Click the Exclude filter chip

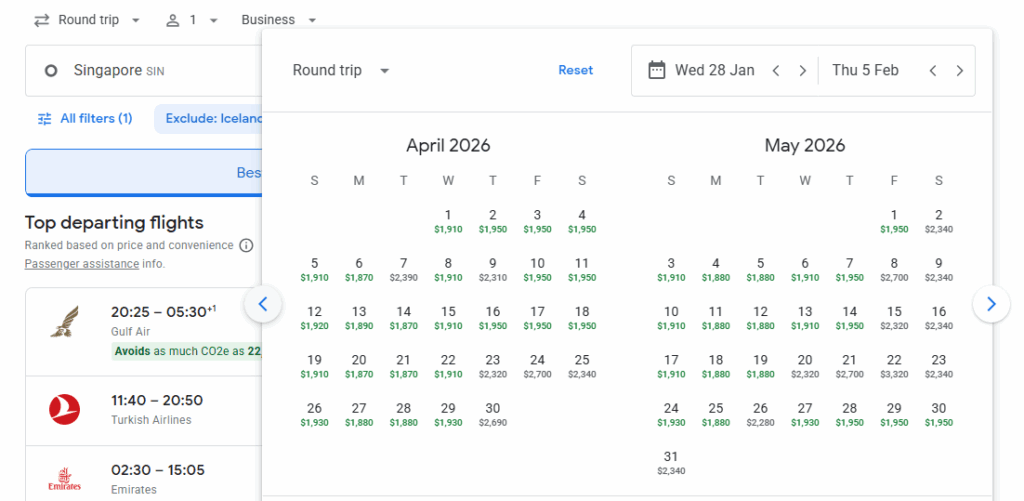tap(210, 119)
